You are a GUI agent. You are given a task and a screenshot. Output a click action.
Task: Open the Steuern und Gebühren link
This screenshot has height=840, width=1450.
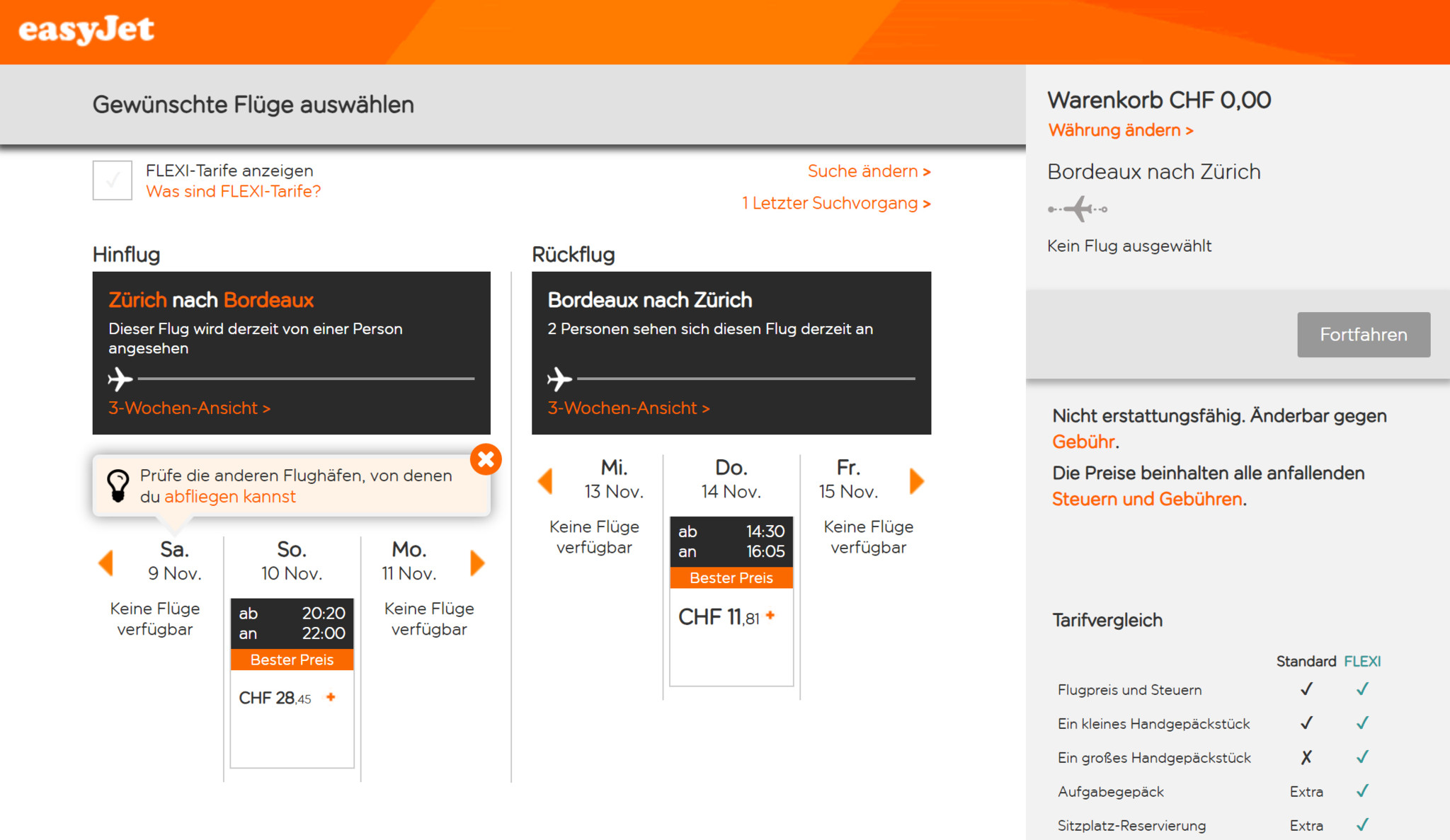tap(1146, 500)
